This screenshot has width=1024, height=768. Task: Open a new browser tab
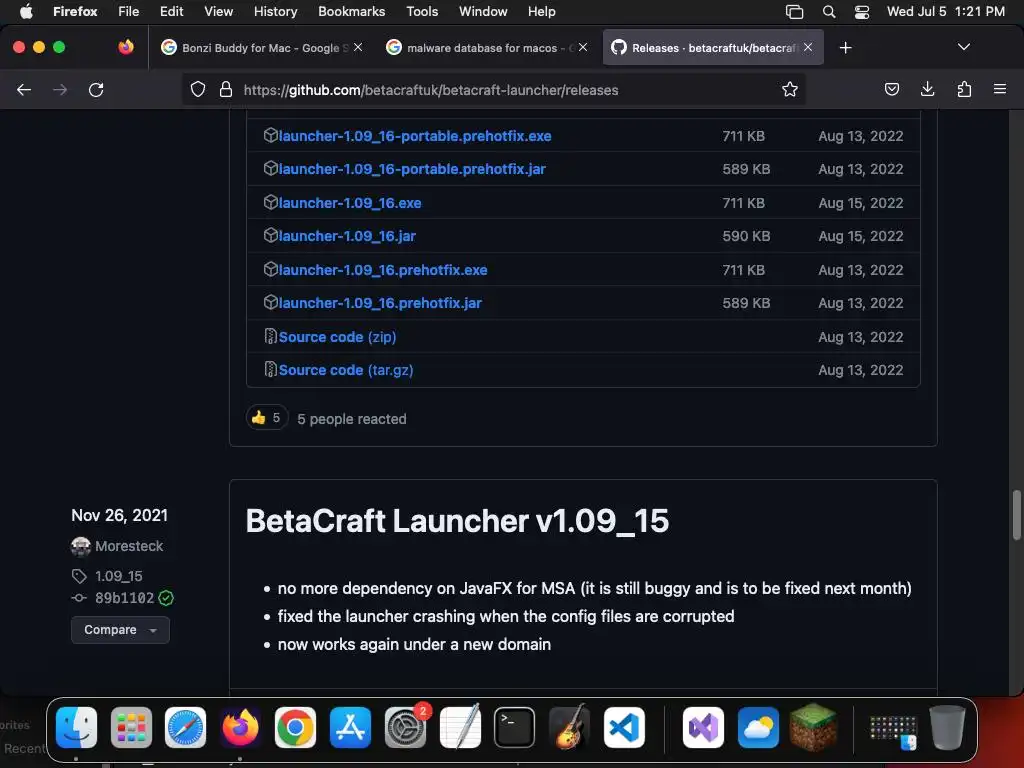846,48
